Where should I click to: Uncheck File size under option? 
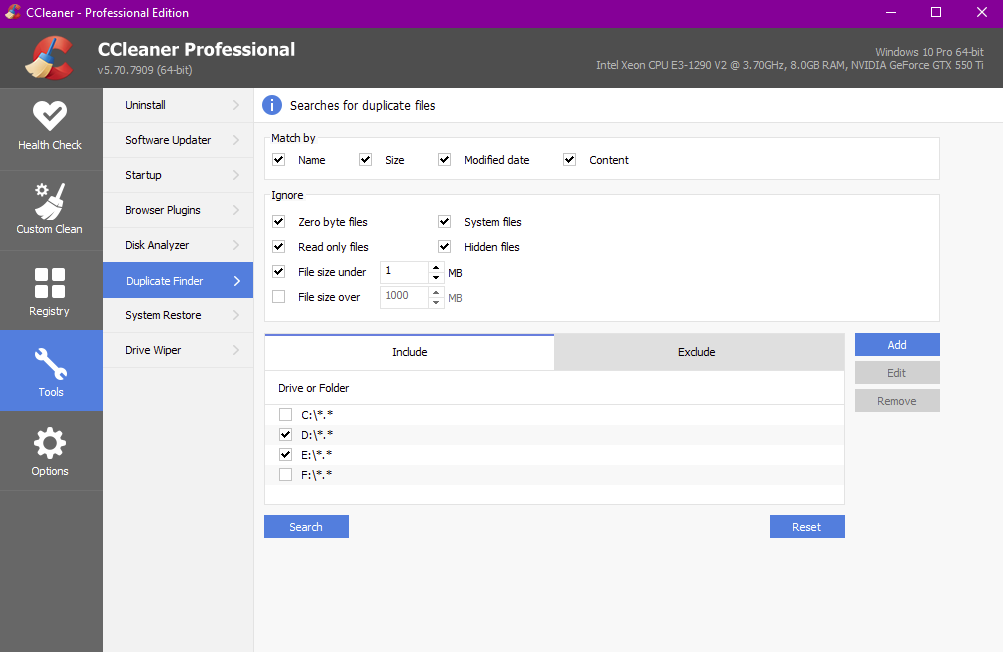pyautogui.click(x=278, y=271)
